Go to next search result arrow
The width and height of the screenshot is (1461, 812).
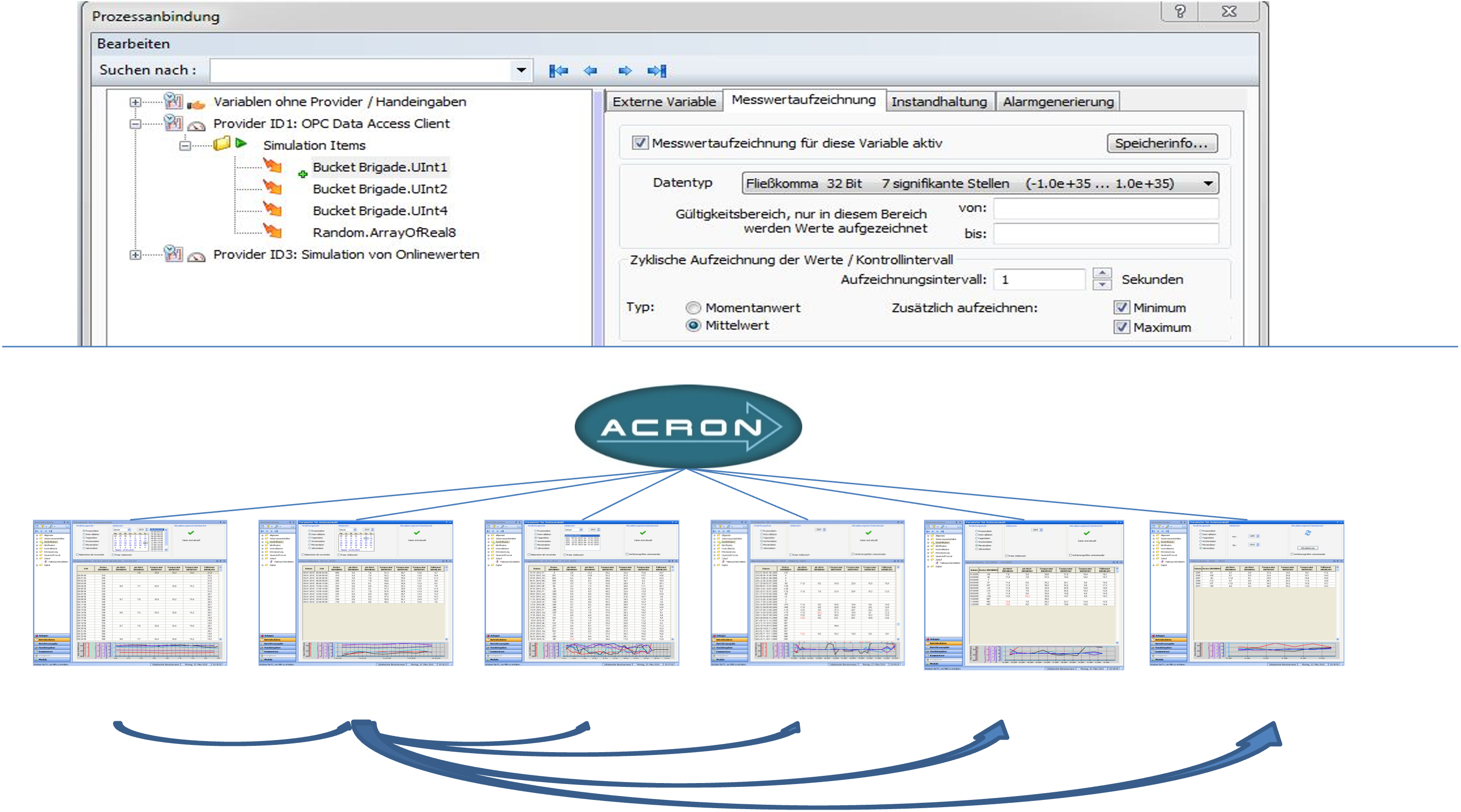pos(624,71)
